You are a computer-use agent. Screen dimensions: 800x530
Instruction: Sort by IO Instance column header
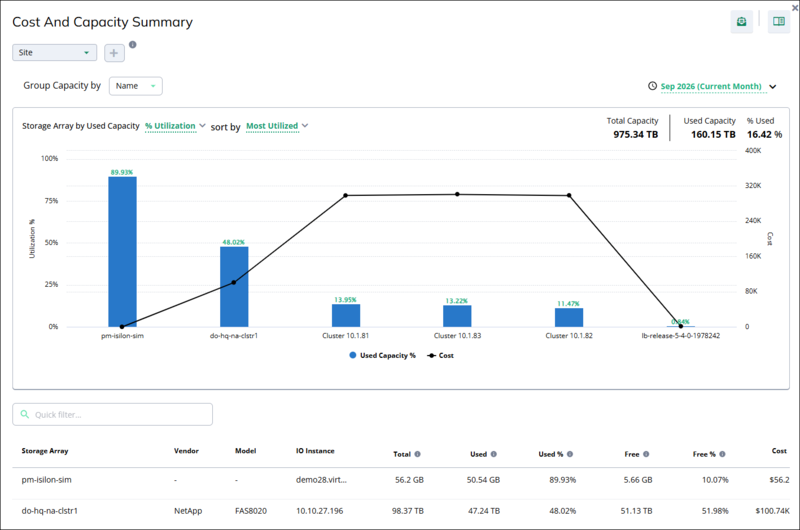[315, 451]
